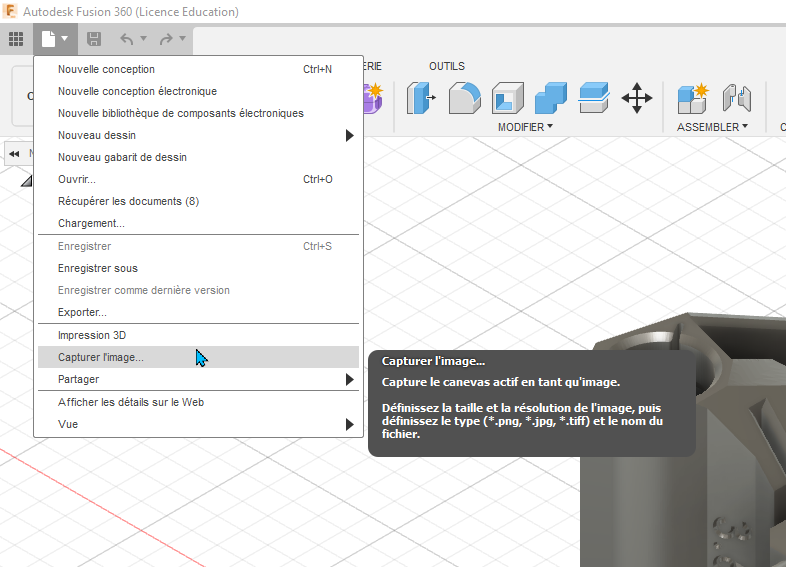Choose Impression 3D
Screen dimensions: 786x567
[x=199, y=335]
